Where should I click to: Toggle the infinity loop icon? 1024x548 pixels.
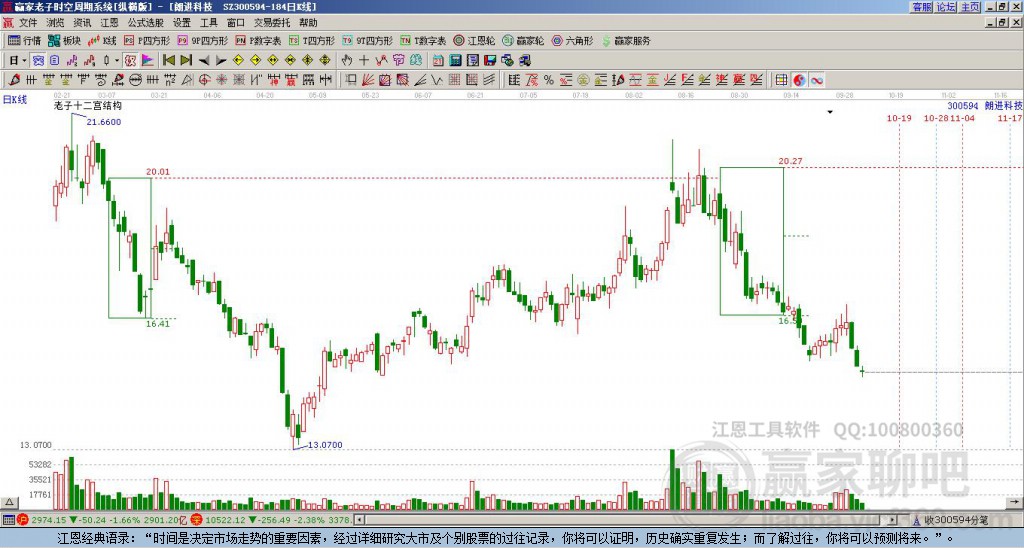coord(816,80)
